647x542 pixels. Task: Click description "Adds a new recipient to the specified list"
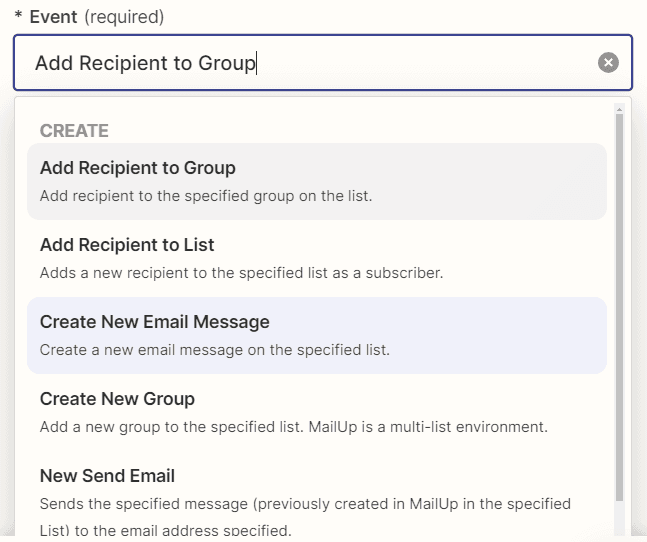(241, 273)
